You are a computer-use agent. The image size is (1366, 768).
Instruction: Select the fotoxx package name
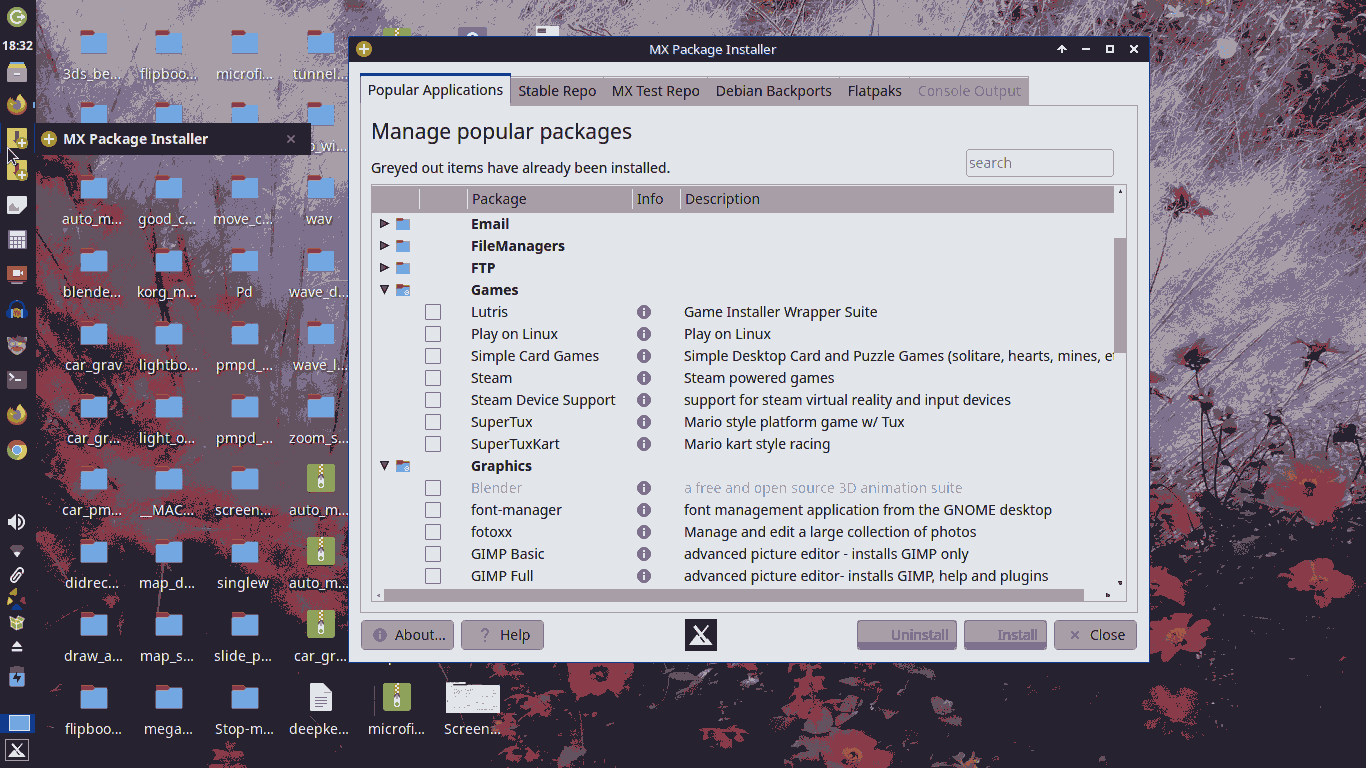pyautogui.click(x=491, y=532)
